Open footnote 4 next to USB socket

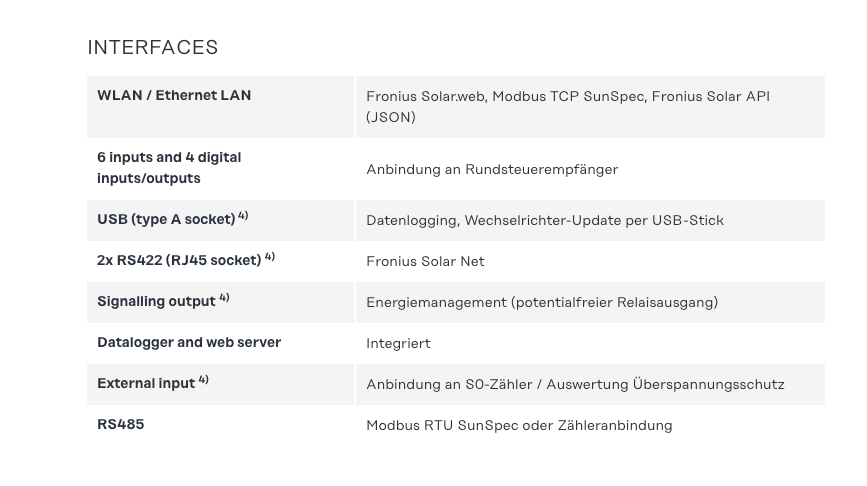tap(243, 216)
